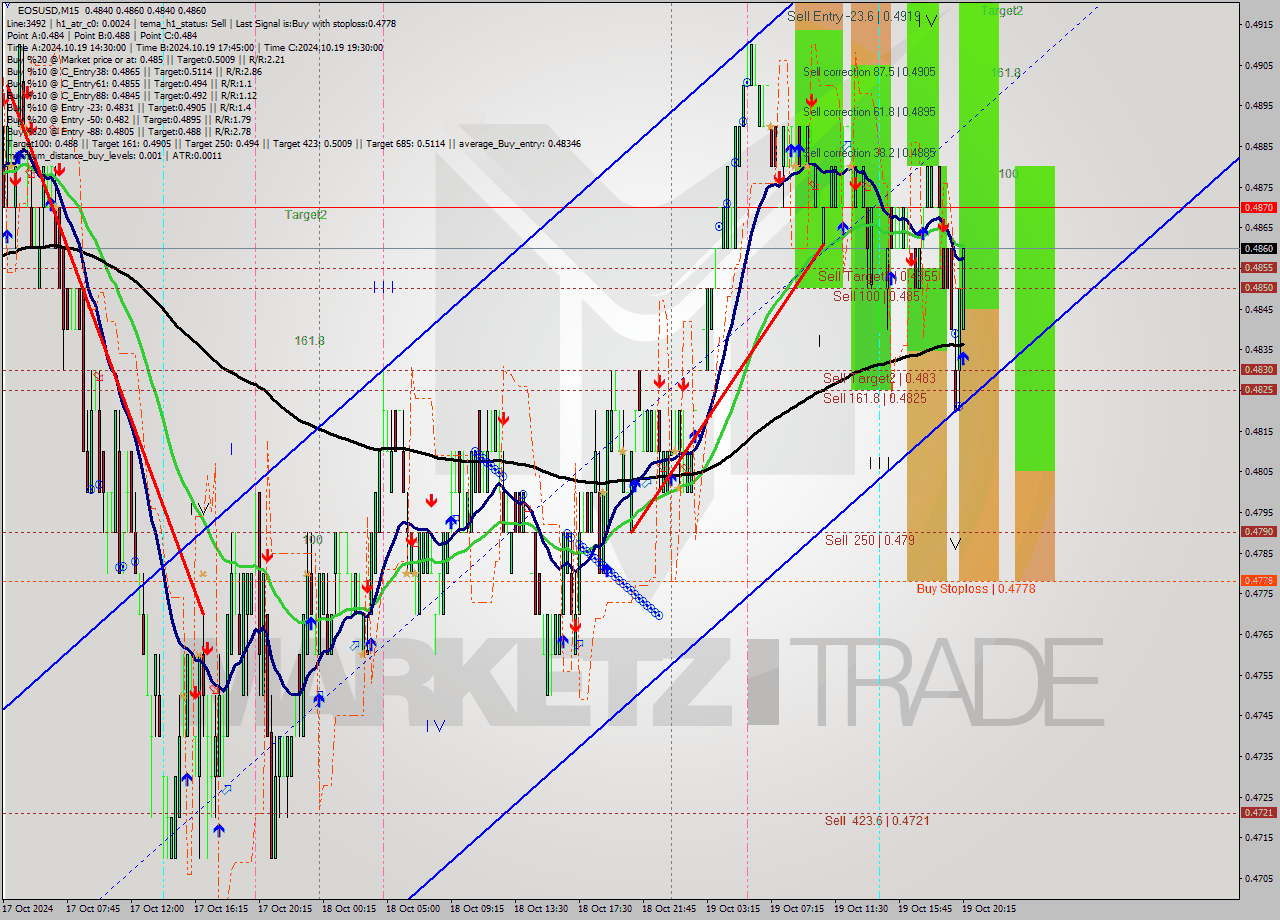Image resolution: width=1280 pixels, height=920 pixels.
Task: Click the '19 Oct 07:15' time axis label
Action: [797, 909]
